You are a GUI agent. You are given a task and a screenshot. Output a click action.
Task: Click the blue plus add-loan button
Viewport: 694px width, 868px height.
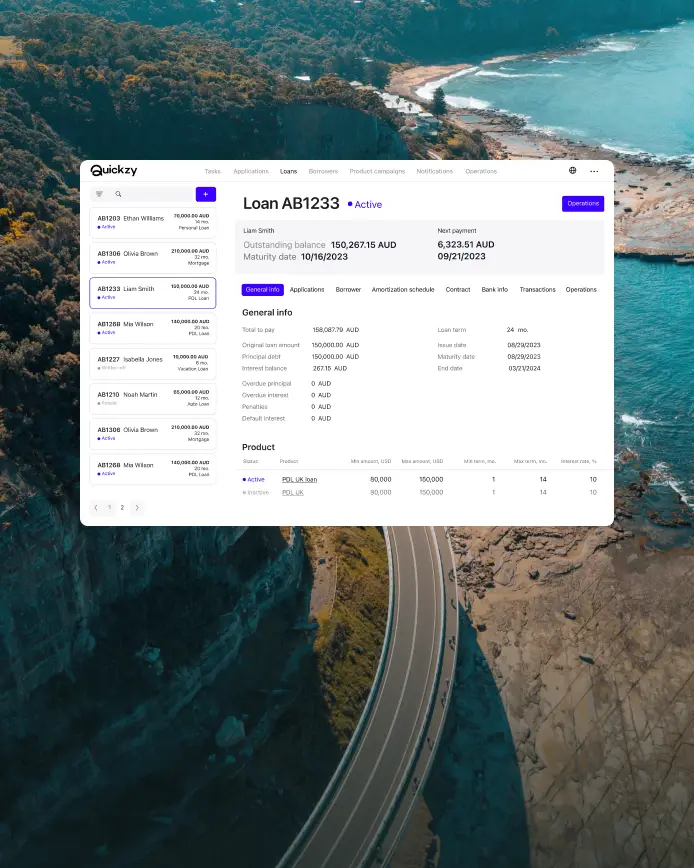[x=206, y=194]
